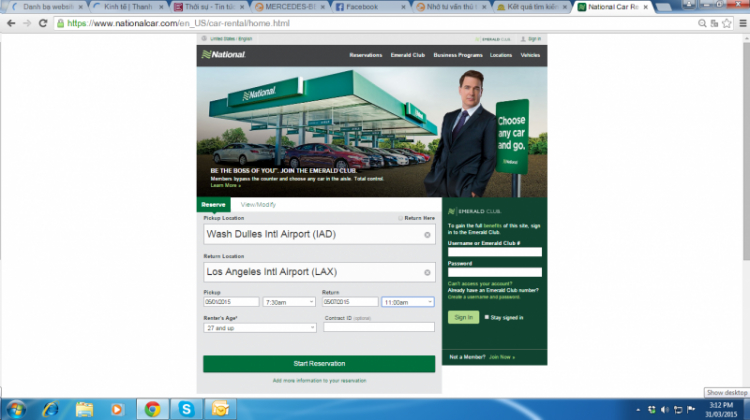Click the green padlock in the address bar
Screen dimensions: 750x420
point(60,23)
